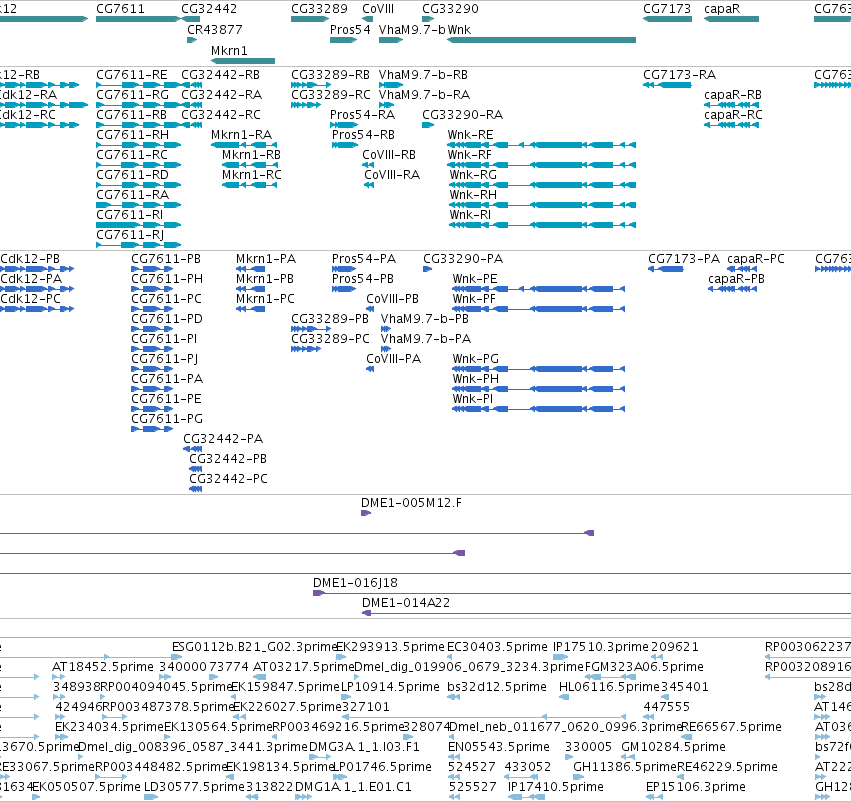This screenshot has width=851, height=802.
Task: Open the capaR gene label in top track
Action: pyautogui.click(x=721, y=9)
